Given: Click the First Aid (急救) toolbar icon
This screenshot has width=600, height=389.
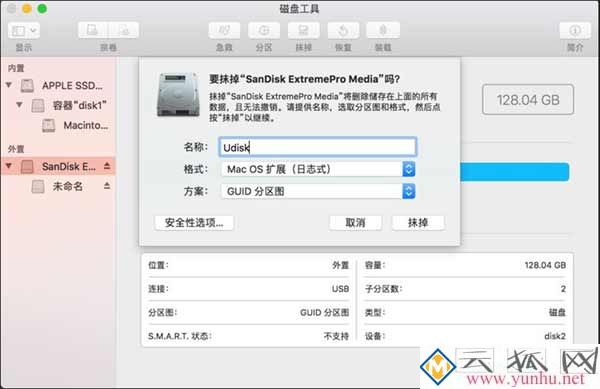Looking at the screenshot, I should (224, 31).
